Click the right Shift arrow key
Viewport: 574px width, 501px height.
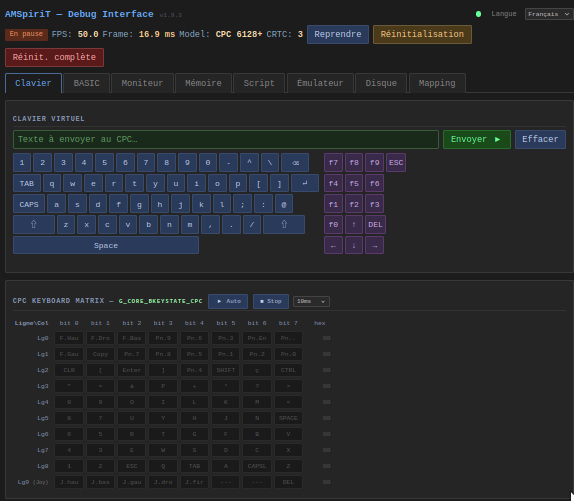[x=284, y=224]
